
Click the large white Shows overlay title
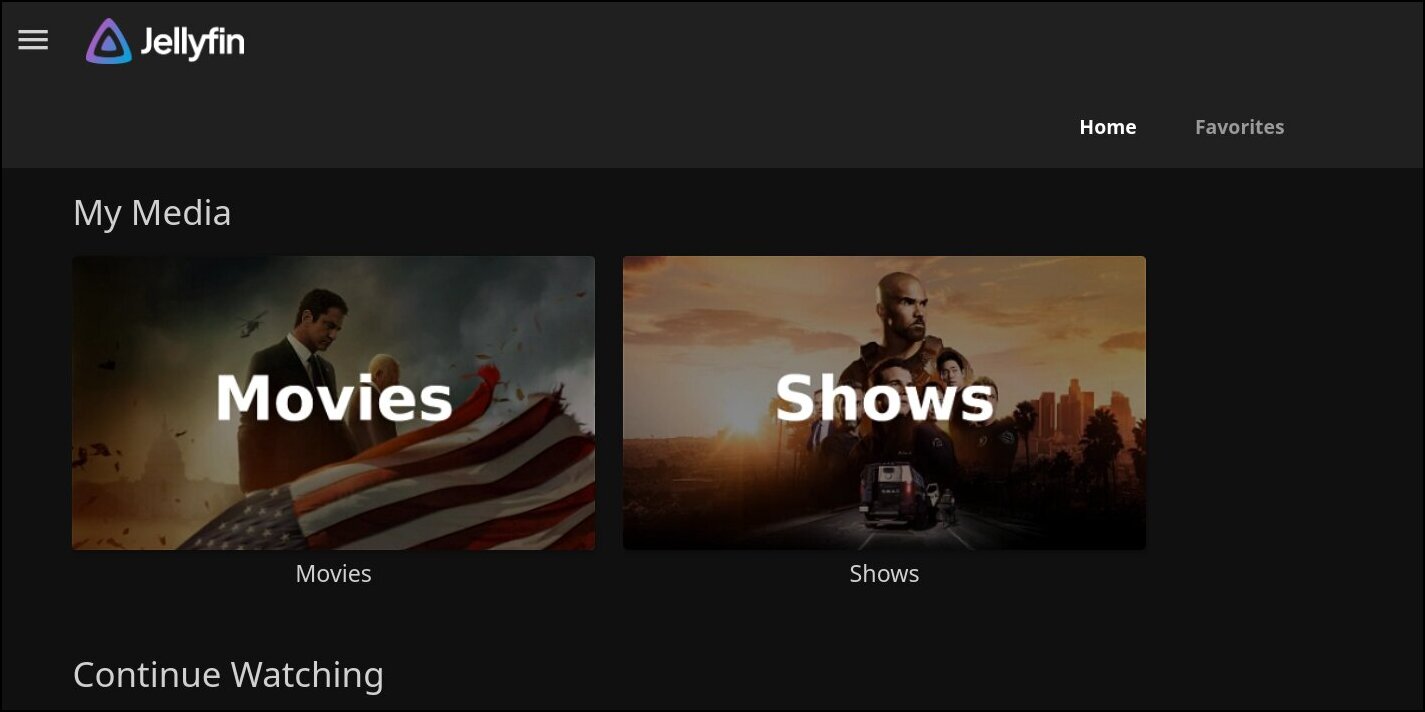(885, 397)
